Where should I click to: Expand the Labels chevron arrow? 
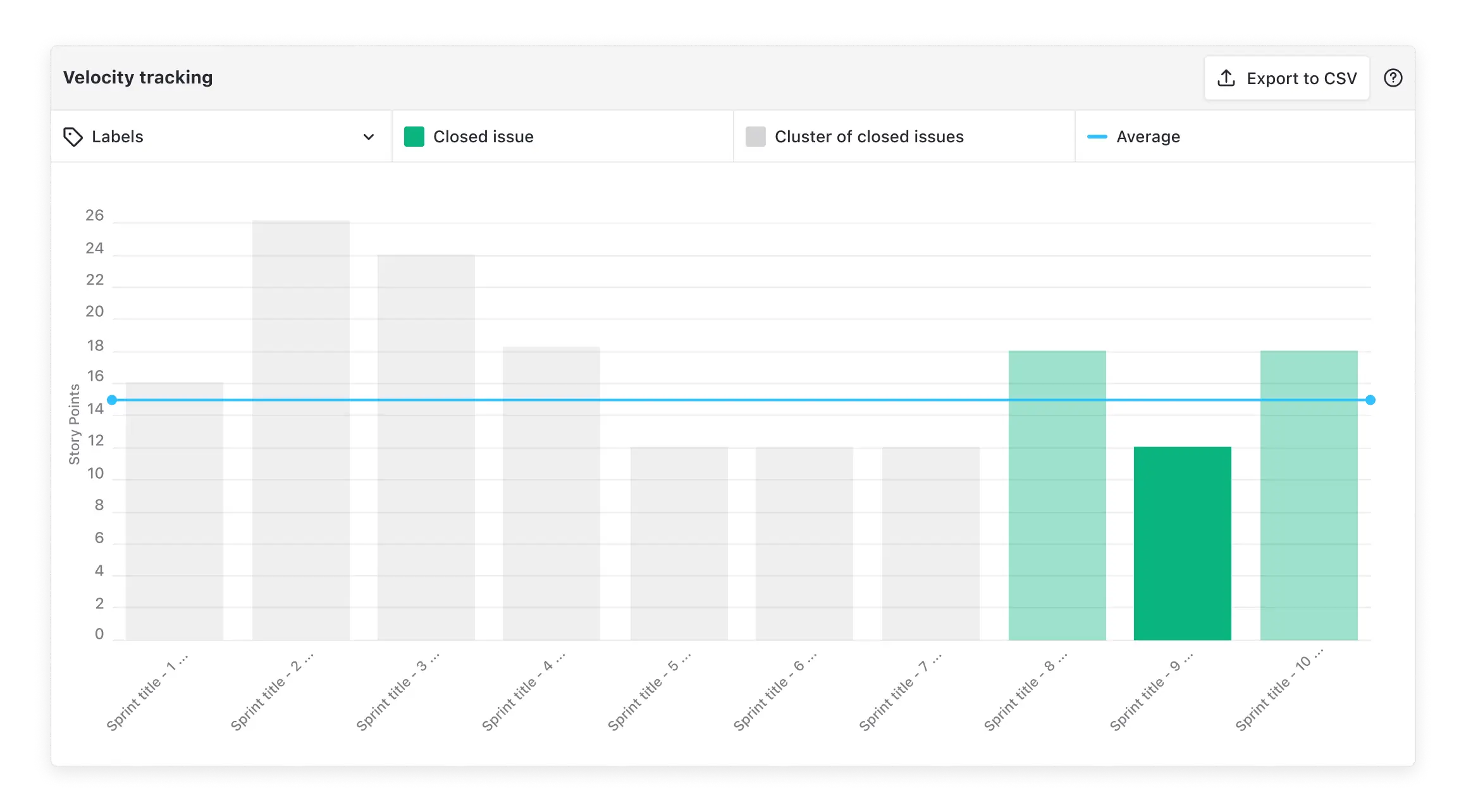tap(369, 137)
